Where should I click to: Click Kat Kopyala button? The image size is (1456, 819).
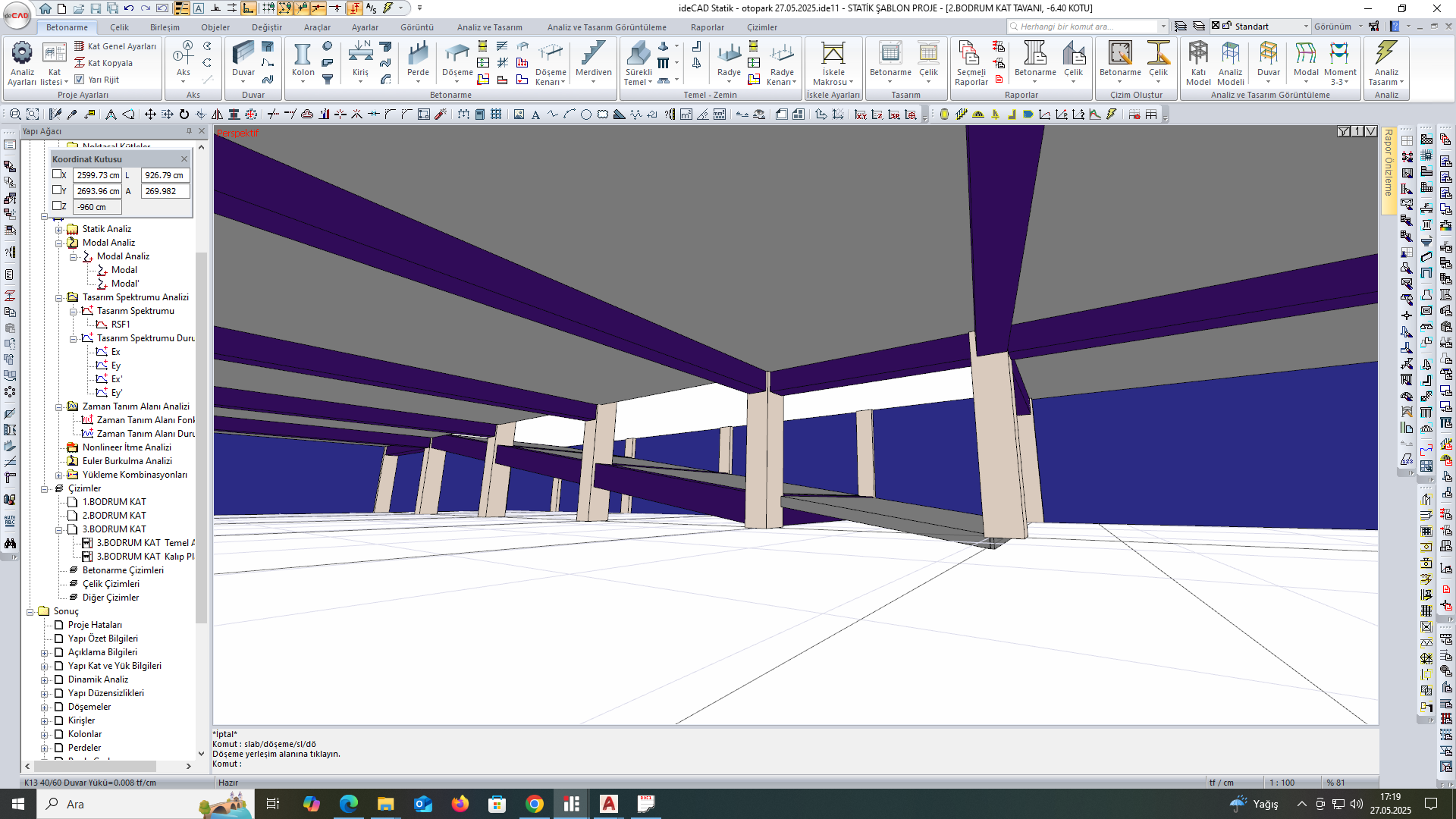coord(103,63)
